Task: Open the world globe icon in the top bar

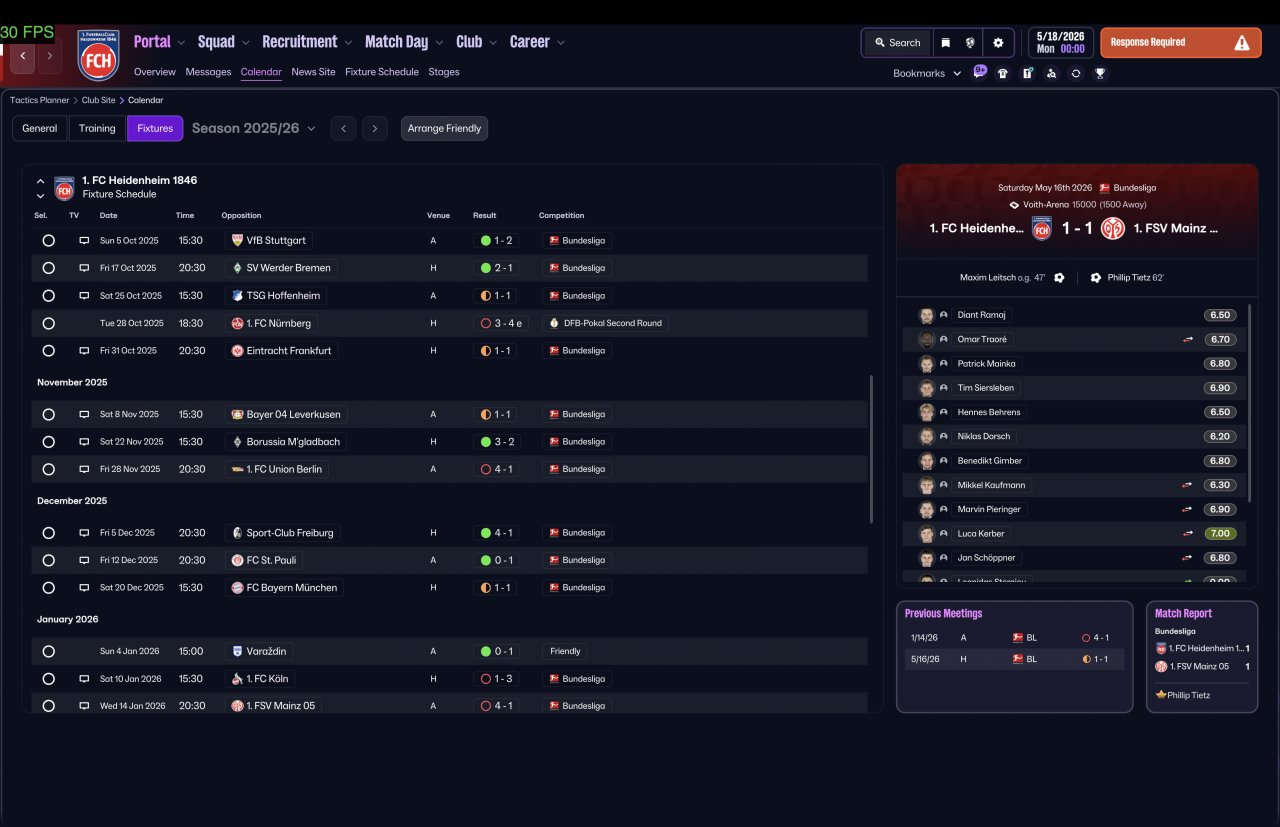Action: pyautogui.click(x=970, y=43)
